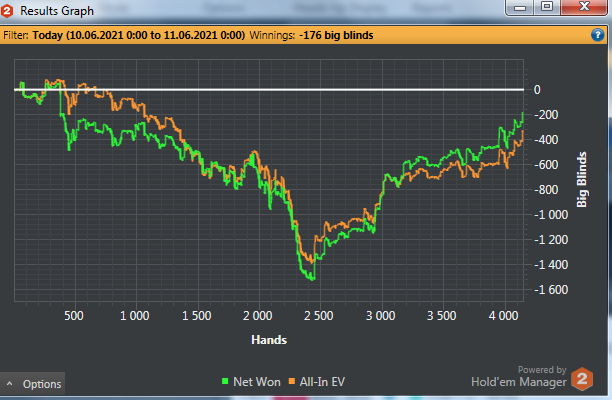Click the Powered by Hold'em Manager text
This screenshot has height=400, width=612.
[x=519, y=377]
